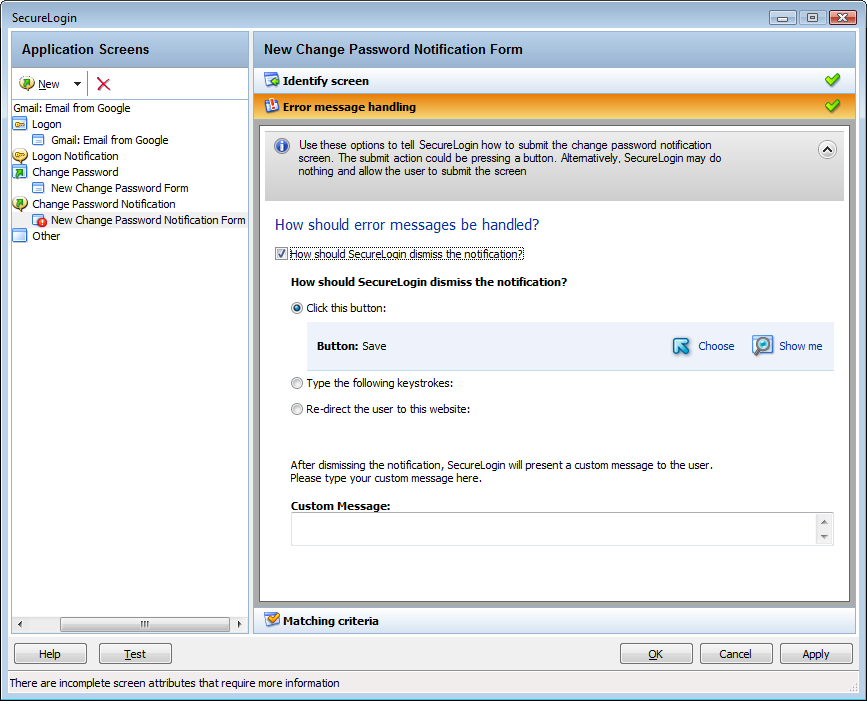Click the Show me magnifier icon

click(762, 346)
